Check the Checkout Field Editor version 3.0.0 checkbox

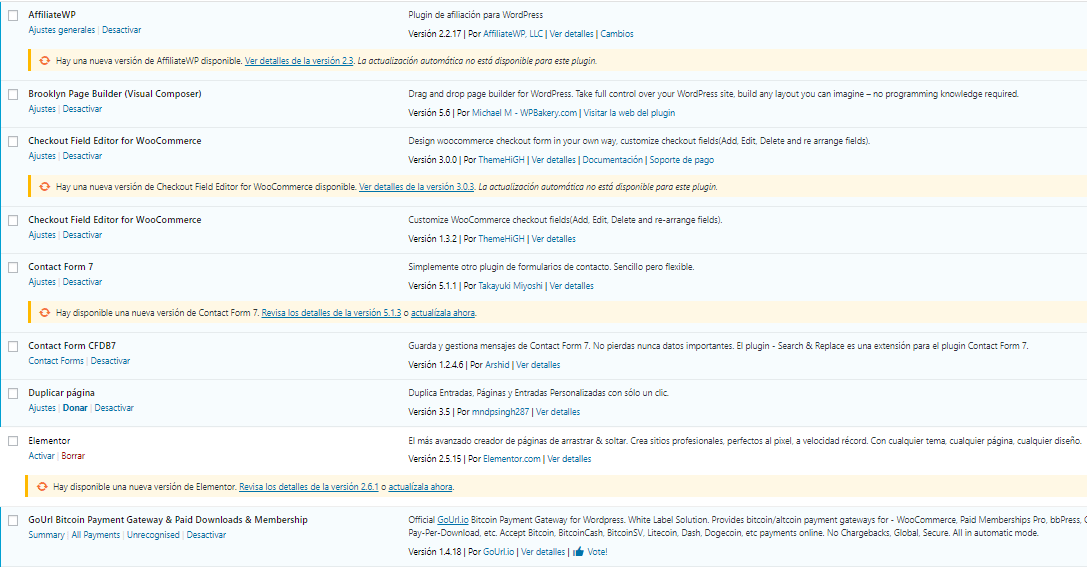click(13, 141)
